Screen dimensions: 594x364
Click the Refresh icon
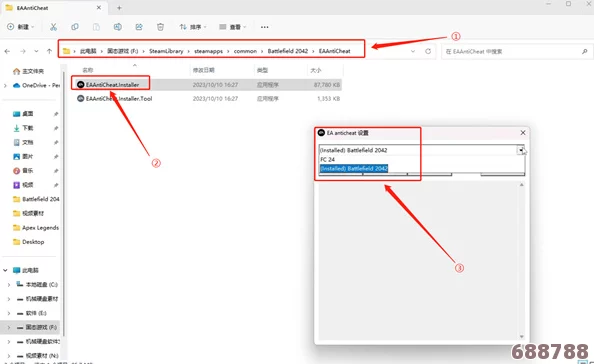point(428,51)
